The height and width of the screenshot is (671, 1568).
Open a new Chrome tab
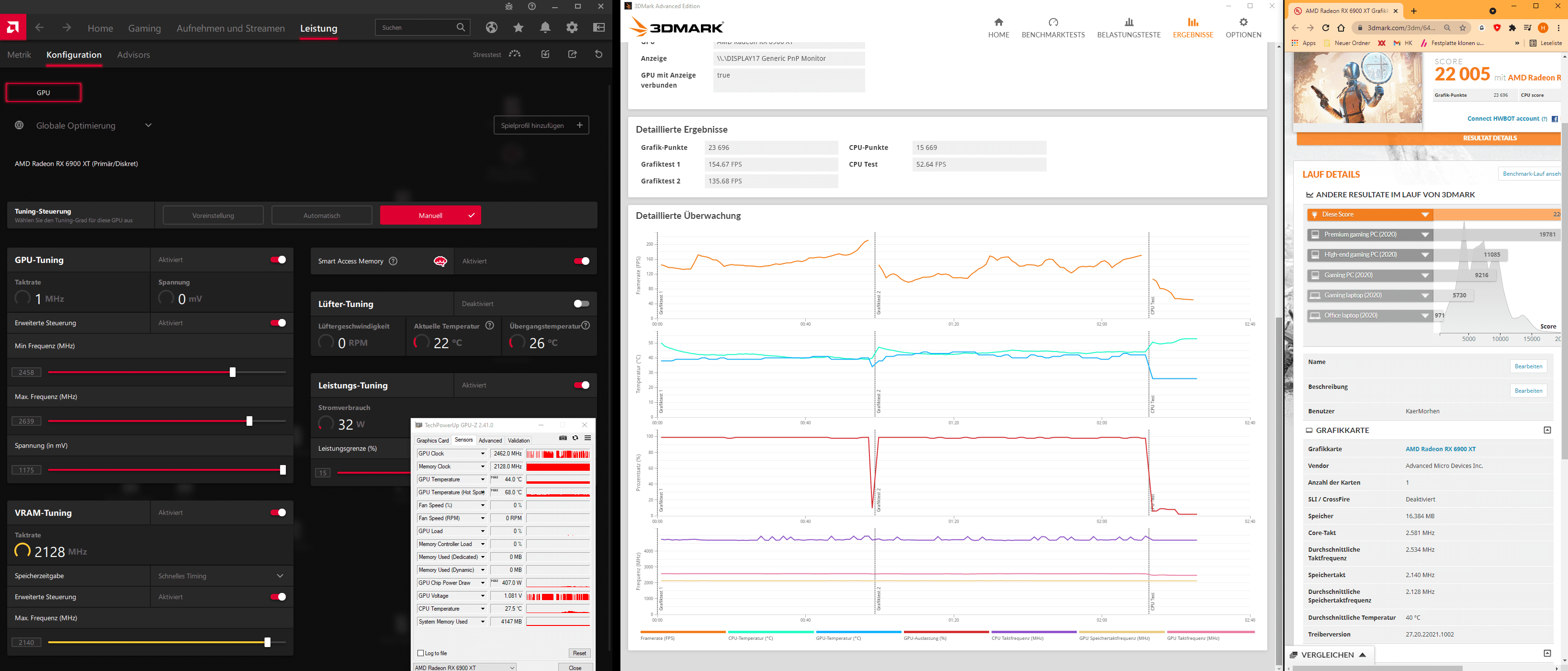coord(1413,11)
